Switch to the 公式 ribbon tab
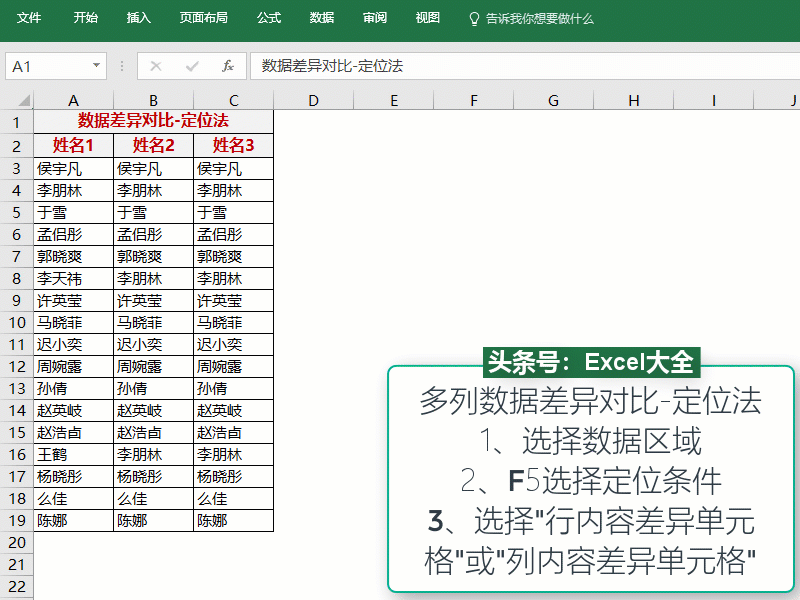 (268, 17)
